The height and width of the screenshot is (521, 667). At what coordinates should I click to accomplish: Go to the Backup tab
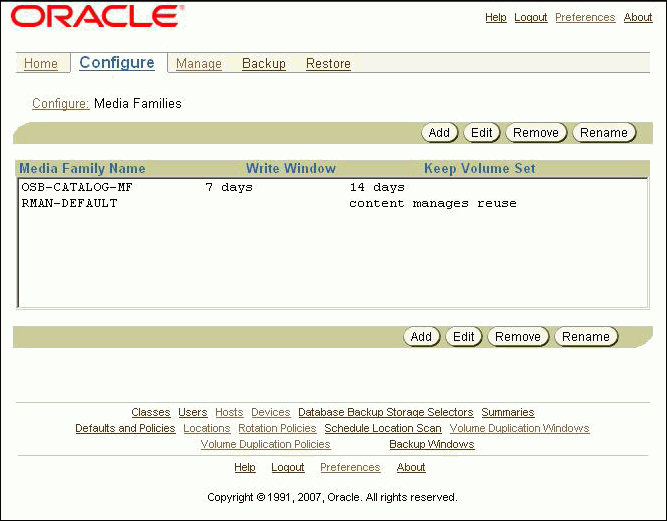pyautogui.click(x=264, y=63)
